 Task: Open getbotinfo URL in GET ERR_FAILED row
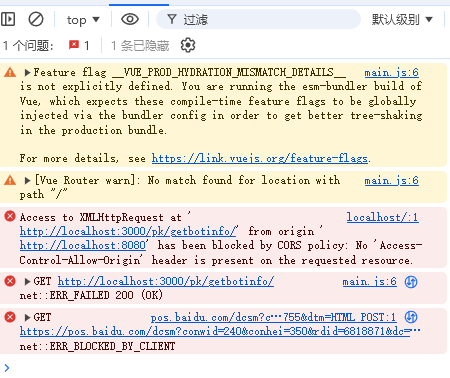pyautogui.click(x=166, y=281)
